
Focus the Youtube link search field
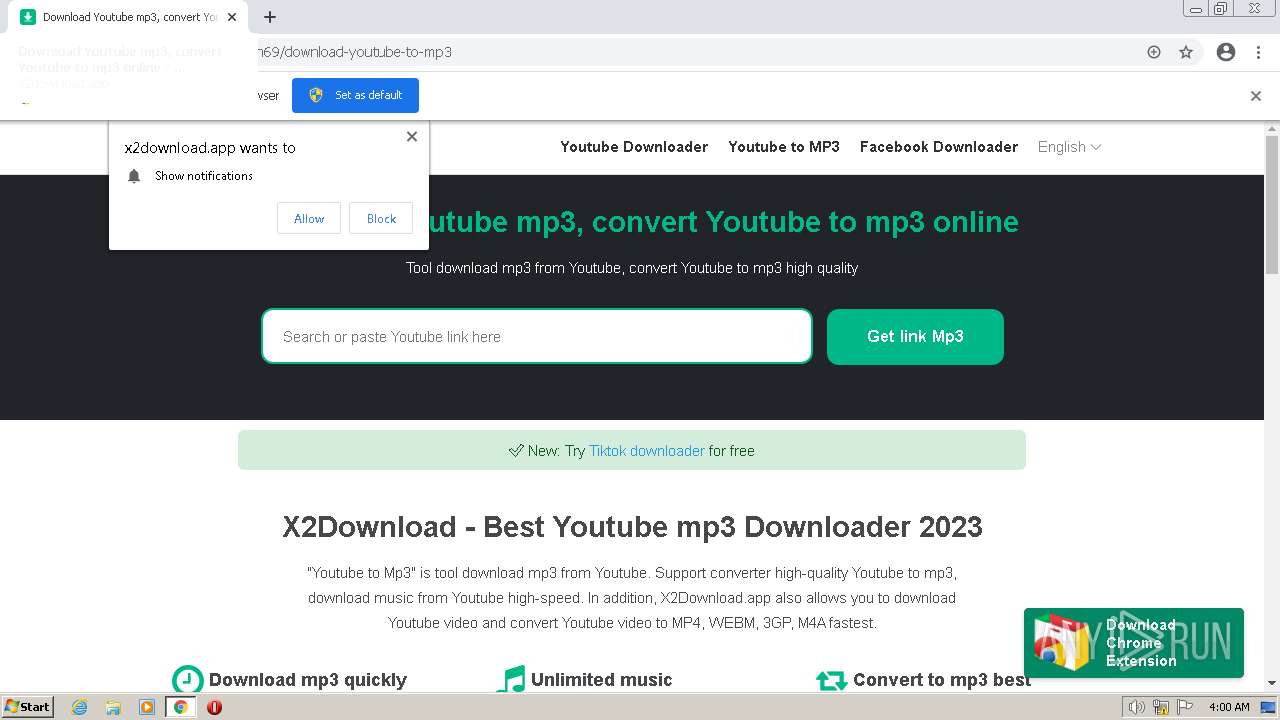tap(537, 336)
